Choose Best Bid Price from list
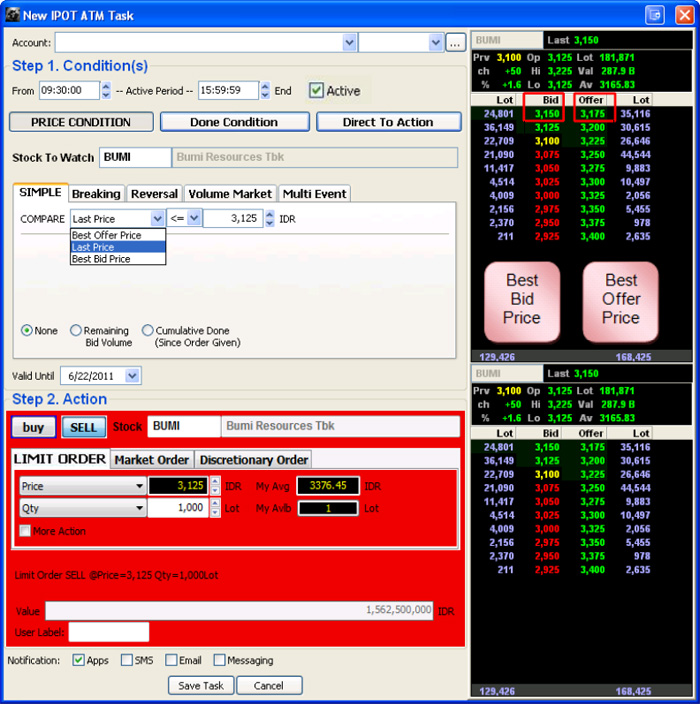 (118, 259)
